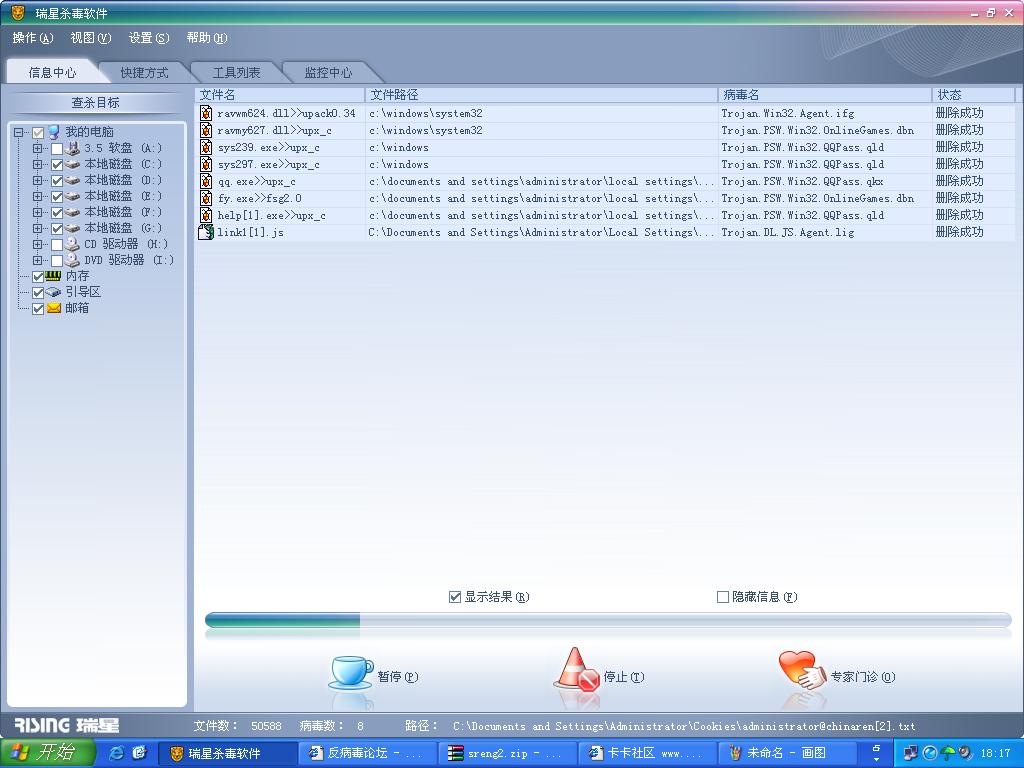Click the virus file icon for ravmy627.dll
The width and height of the screenshot is (1024, 768).
(x=206, y=130)
